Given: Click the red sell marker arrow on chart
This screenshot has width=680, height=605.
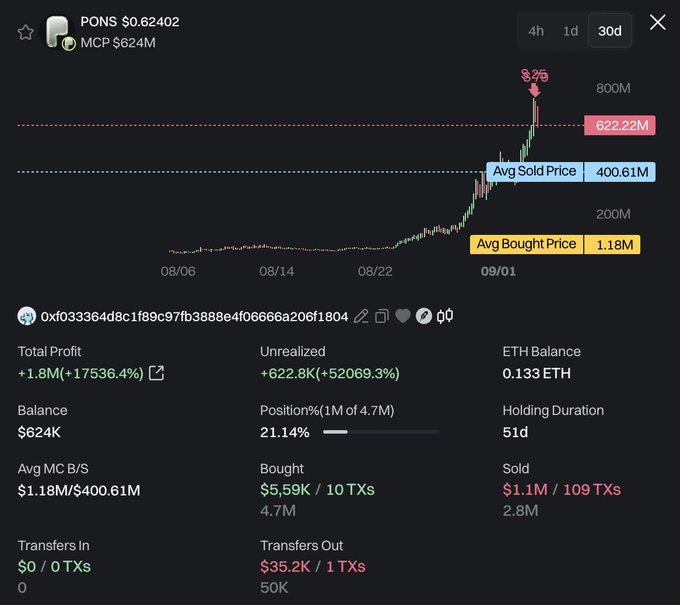Looking at the screenshot, I should tap(534, 90).
